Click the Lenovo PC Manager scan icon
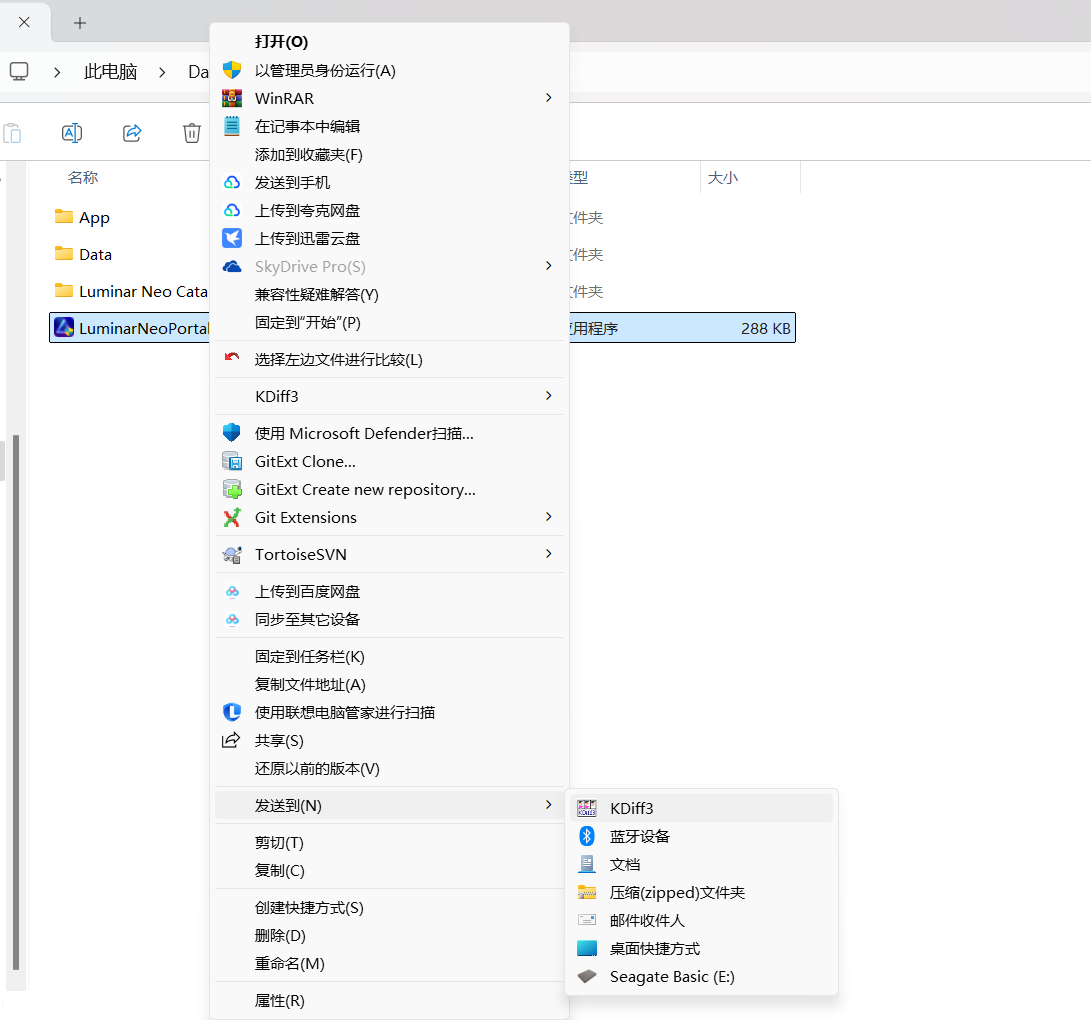This screenshot has width=1091, height=1020. click(232, 712)
